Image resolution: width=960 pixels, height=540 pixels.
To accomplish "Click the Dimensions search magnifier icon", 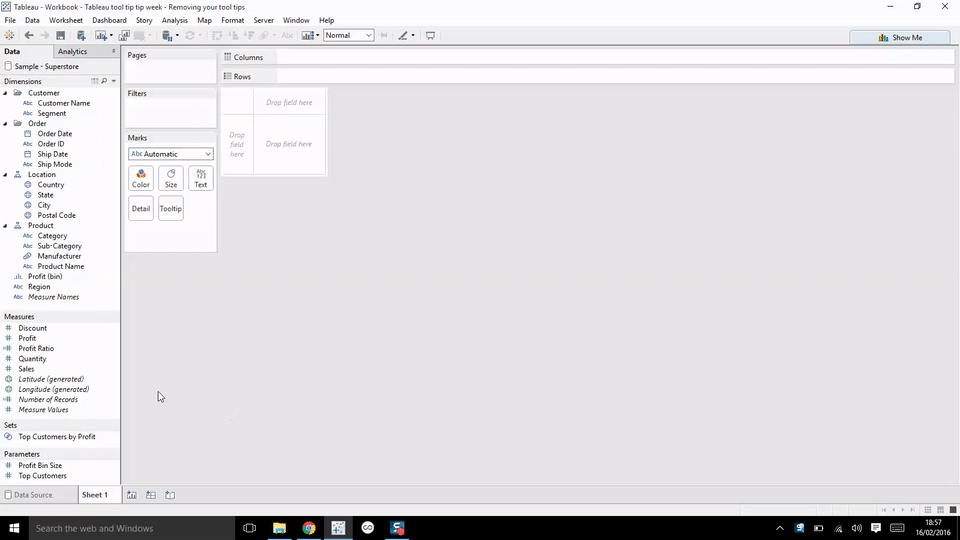I will point(104,81).
